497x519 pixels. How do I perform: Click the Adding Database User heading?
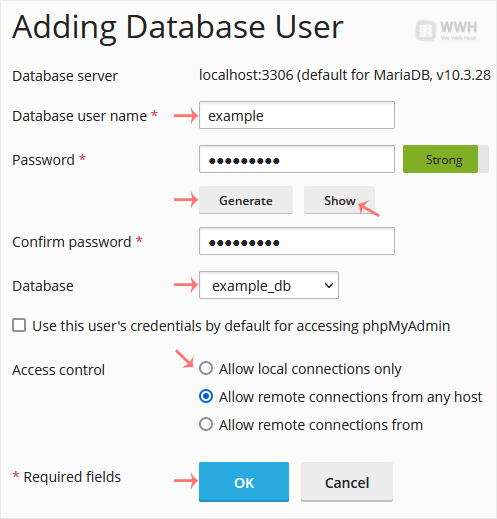178,28
